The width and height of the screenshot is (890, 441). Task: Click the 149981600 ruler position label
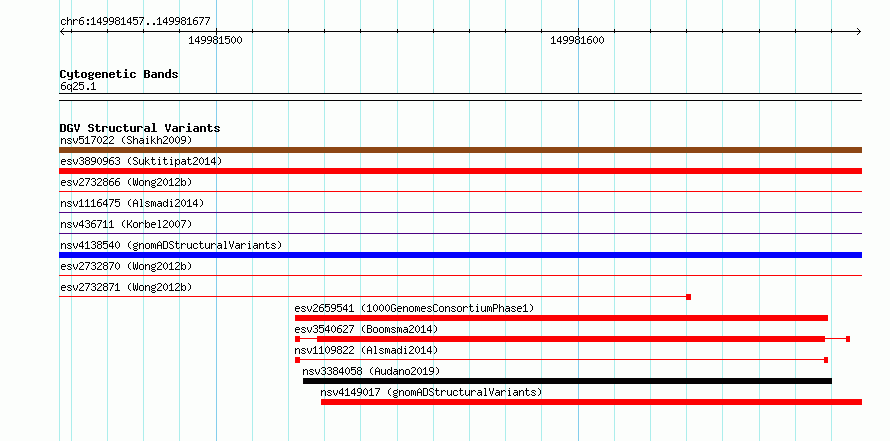(x=577, y=40)
